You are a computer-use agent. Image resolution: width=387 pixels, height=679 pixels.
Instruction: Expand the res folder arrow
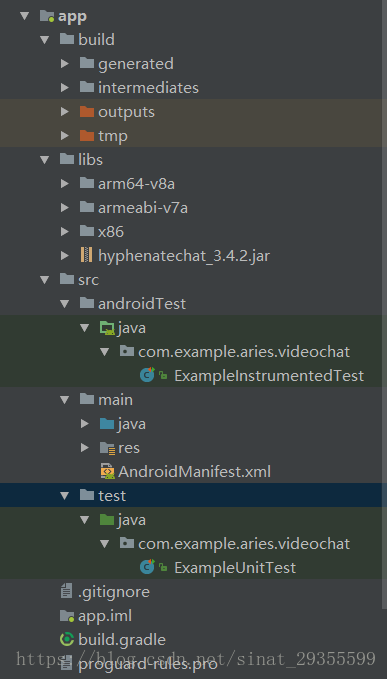point(85,447)
